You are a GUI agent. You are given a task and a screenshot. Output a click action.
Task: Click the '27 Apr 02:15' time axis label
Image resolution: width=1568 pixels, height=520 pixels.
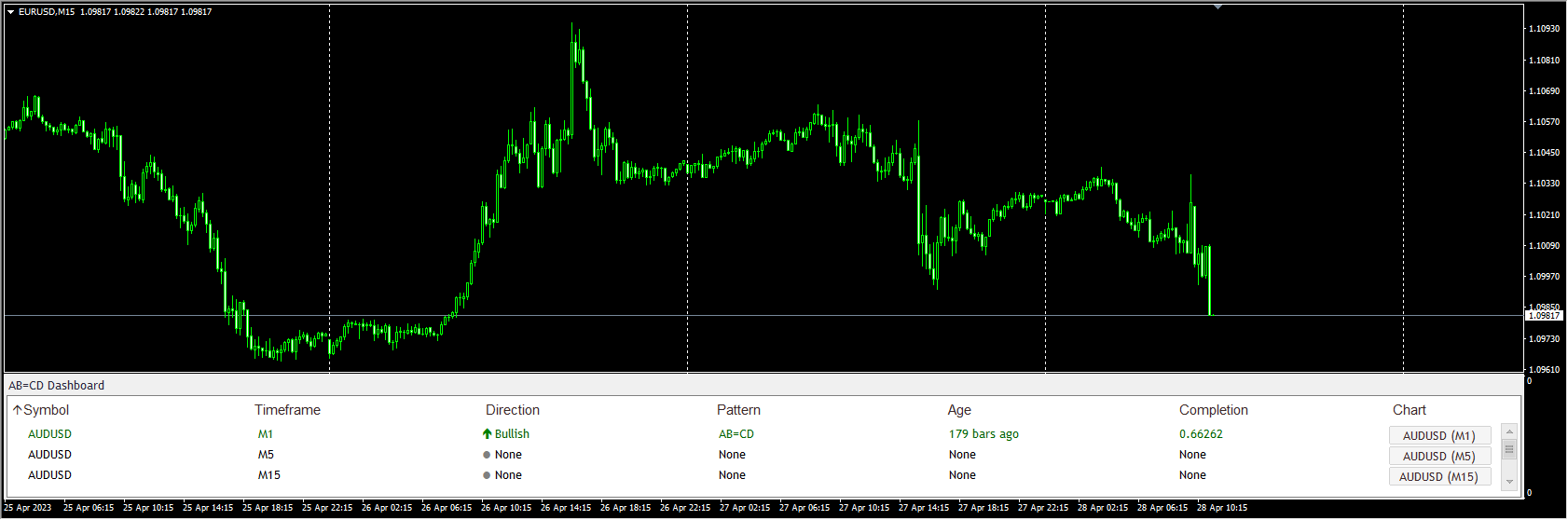(745, 508)
